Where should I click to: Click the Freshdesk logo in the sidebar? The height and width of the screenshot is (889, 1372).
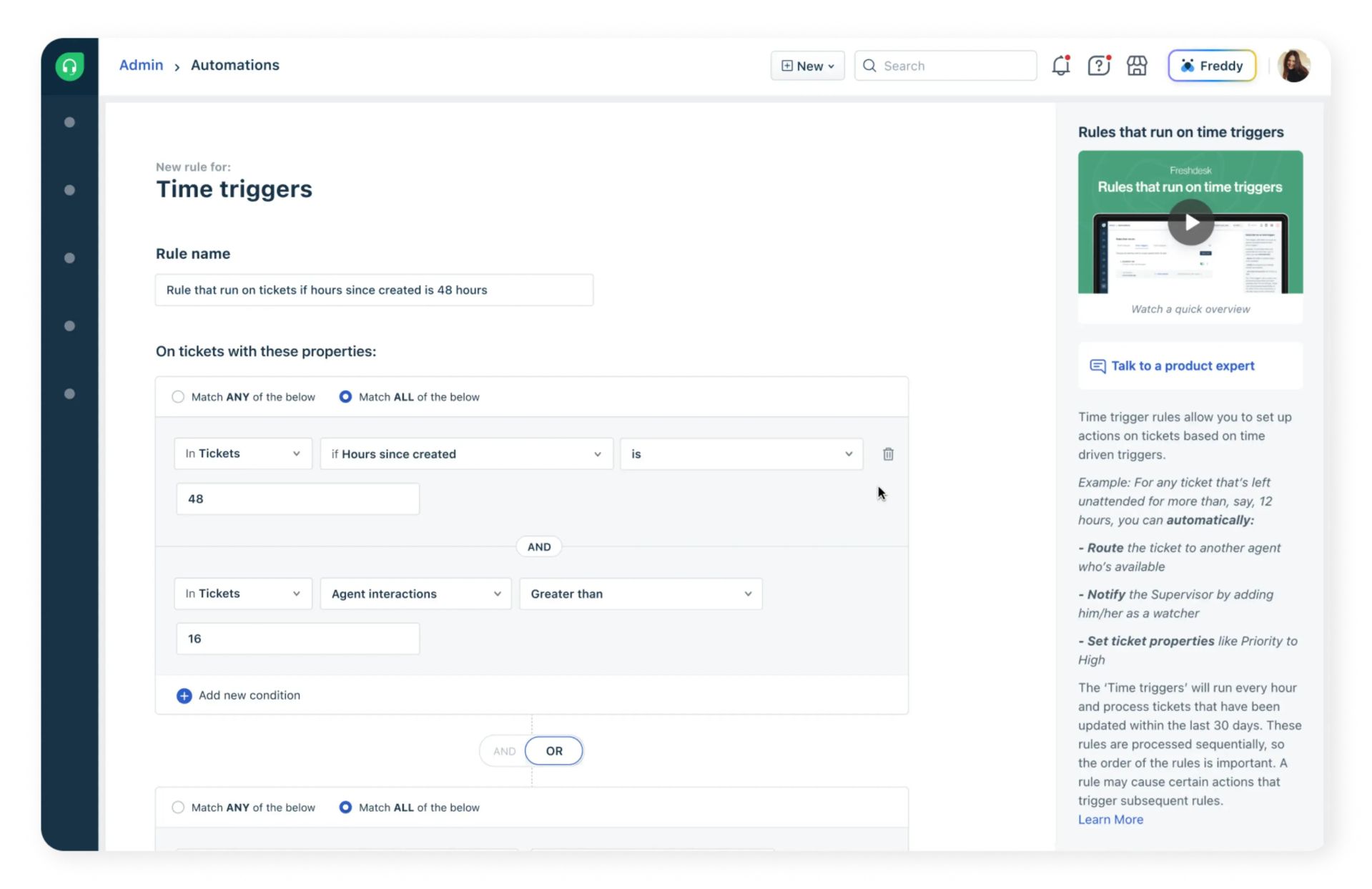coord(69,65)
